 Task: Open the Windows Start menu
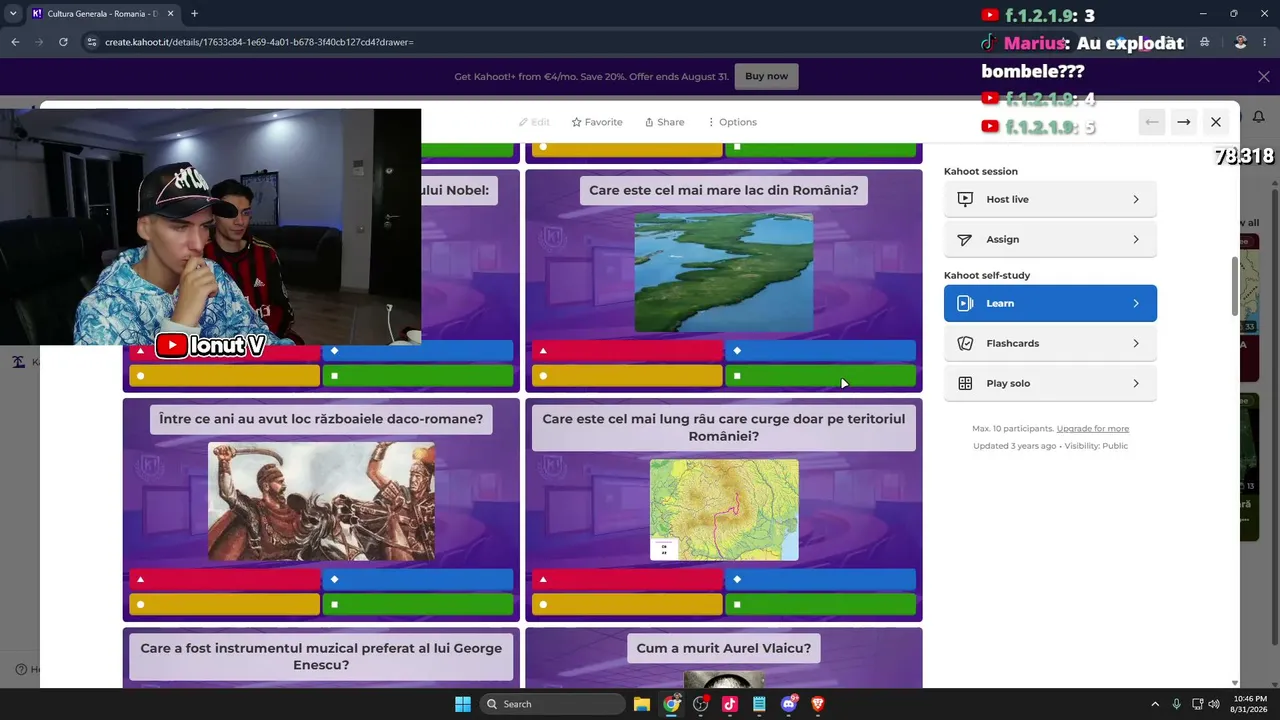point(463,704)
